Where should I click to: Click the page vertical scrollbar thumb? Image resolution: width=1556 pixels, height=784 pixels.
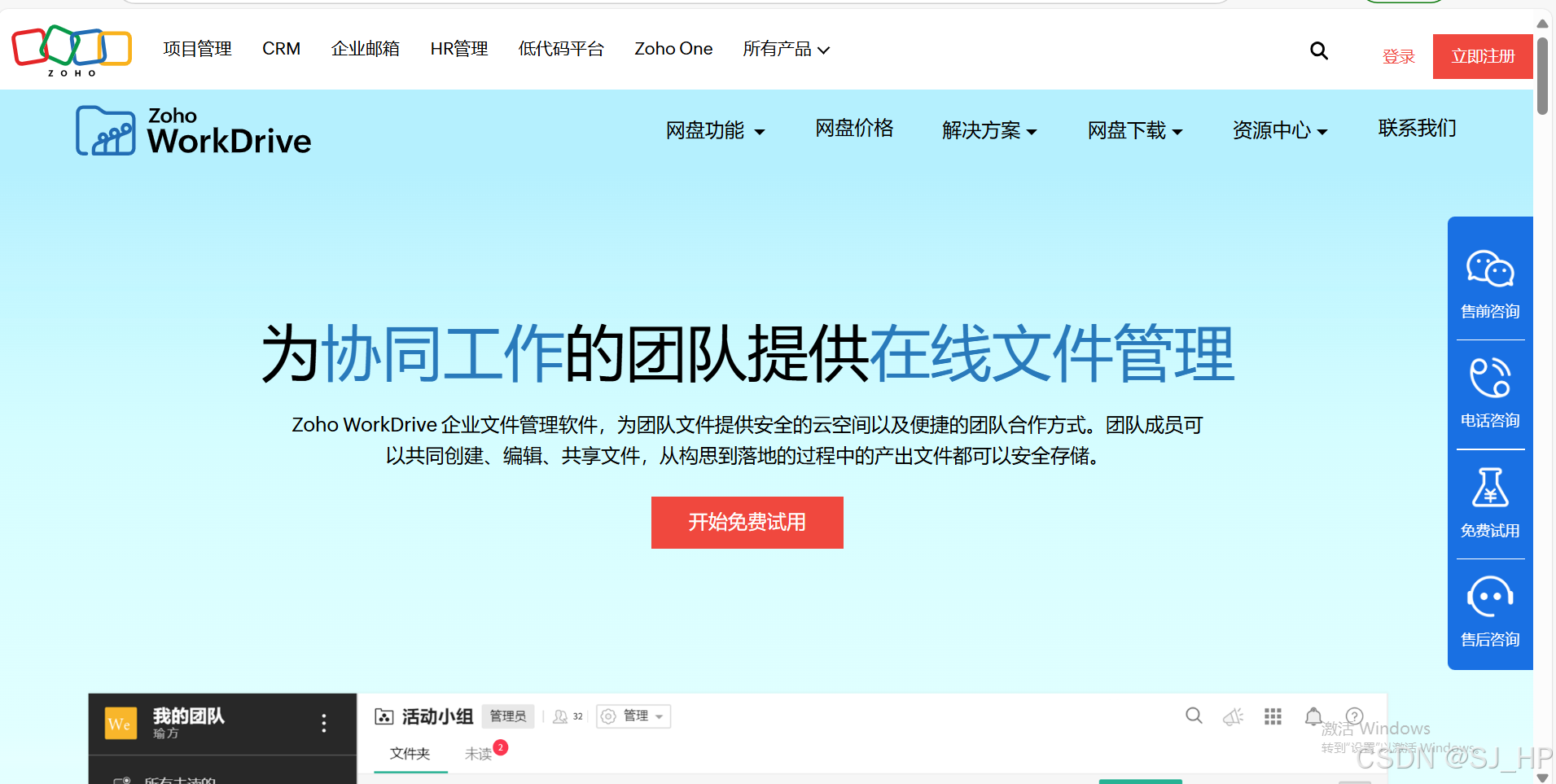1542,75
